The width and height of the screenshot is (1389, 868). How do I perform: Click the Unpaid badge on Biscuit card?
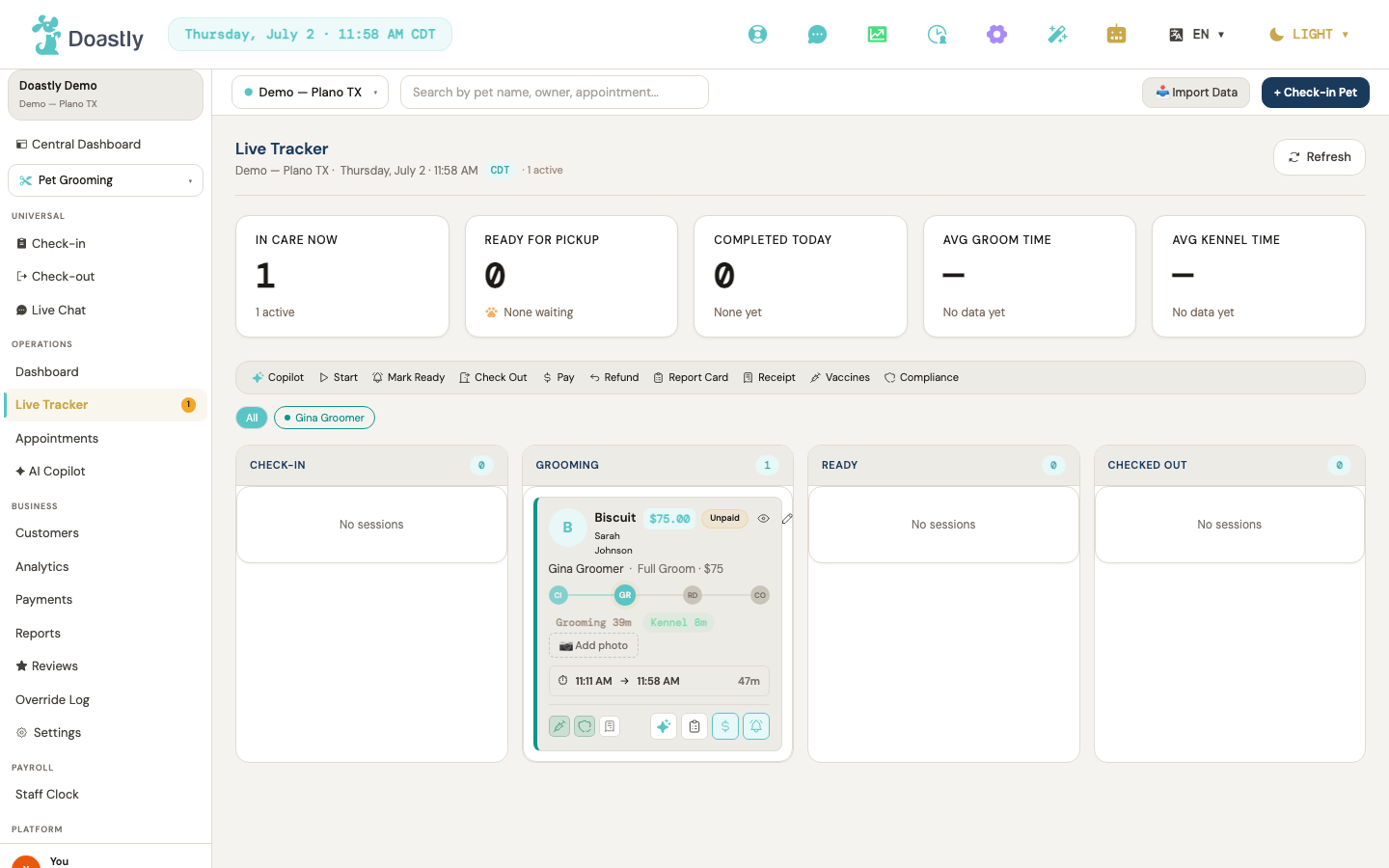pyautogui.click(x=724, y=518)
